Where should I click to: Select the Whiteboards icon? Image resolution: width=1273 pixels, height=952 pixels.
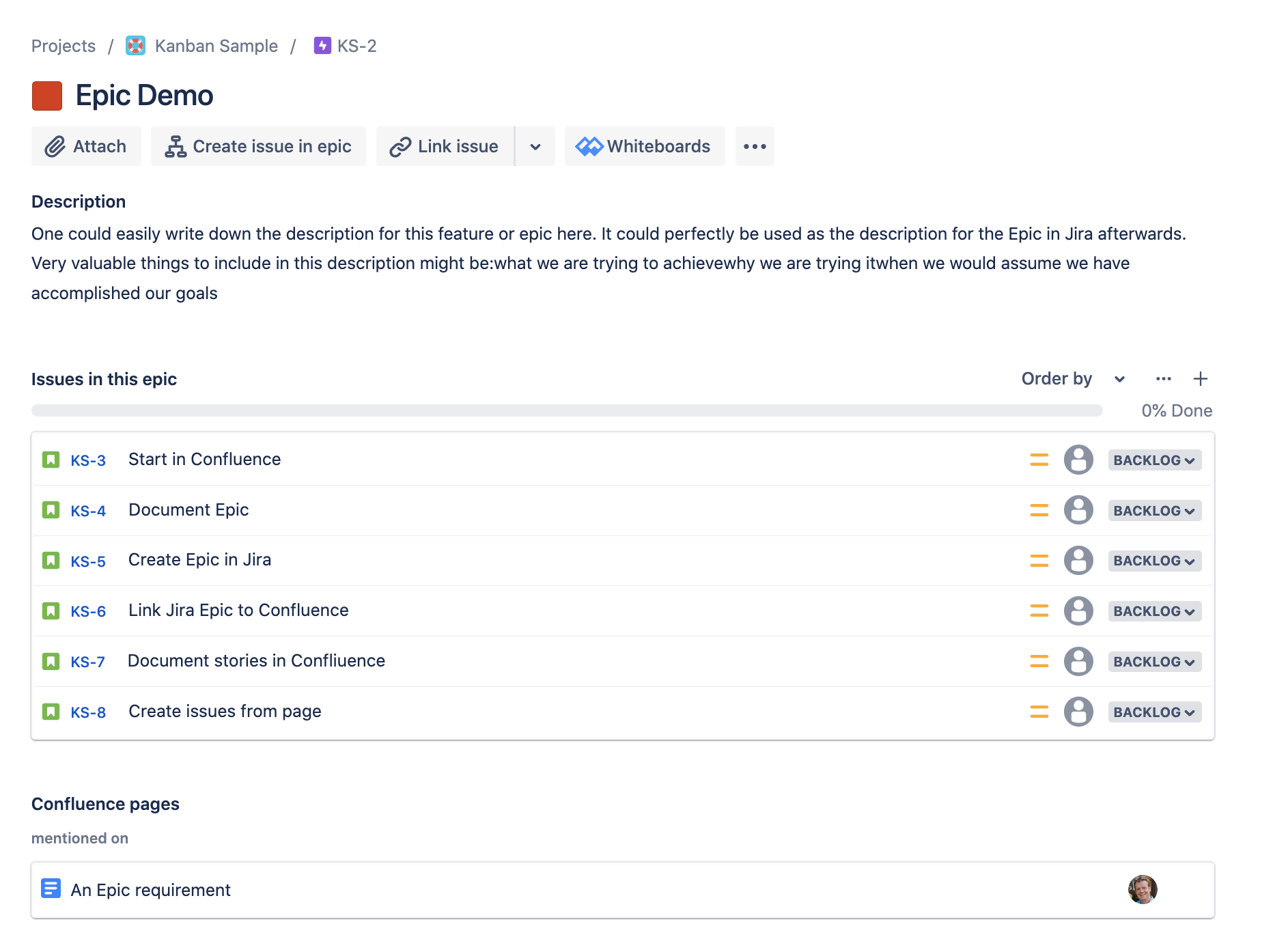click(x=590, y=145)
